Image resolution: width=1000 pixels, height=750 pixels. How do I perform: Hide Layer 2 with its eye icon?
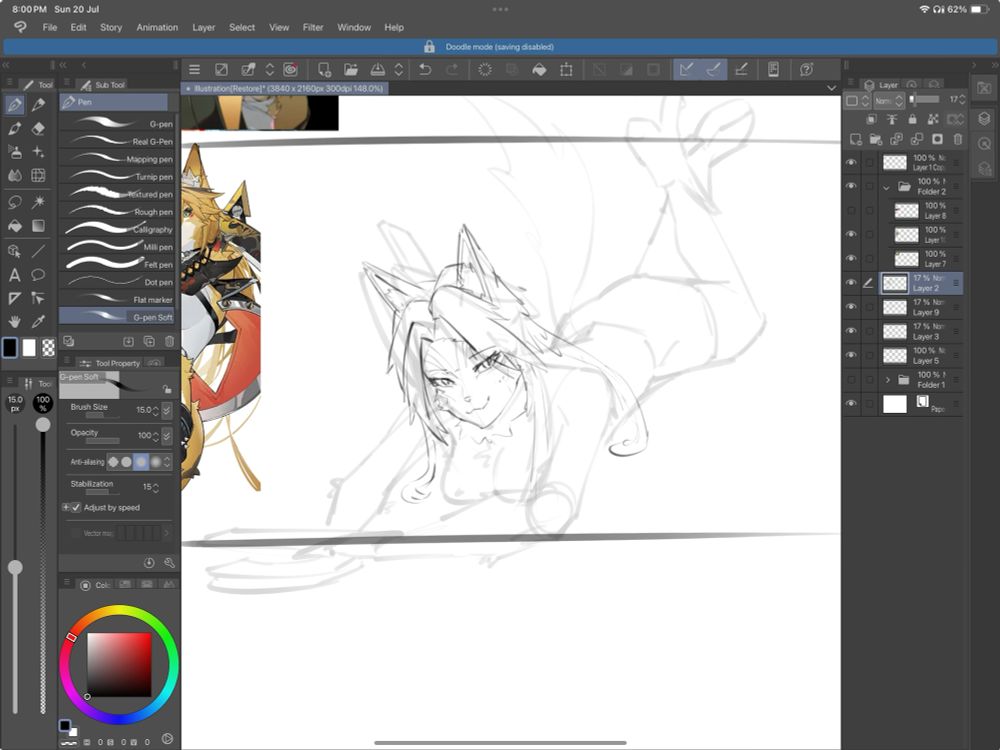click(851, 283)
